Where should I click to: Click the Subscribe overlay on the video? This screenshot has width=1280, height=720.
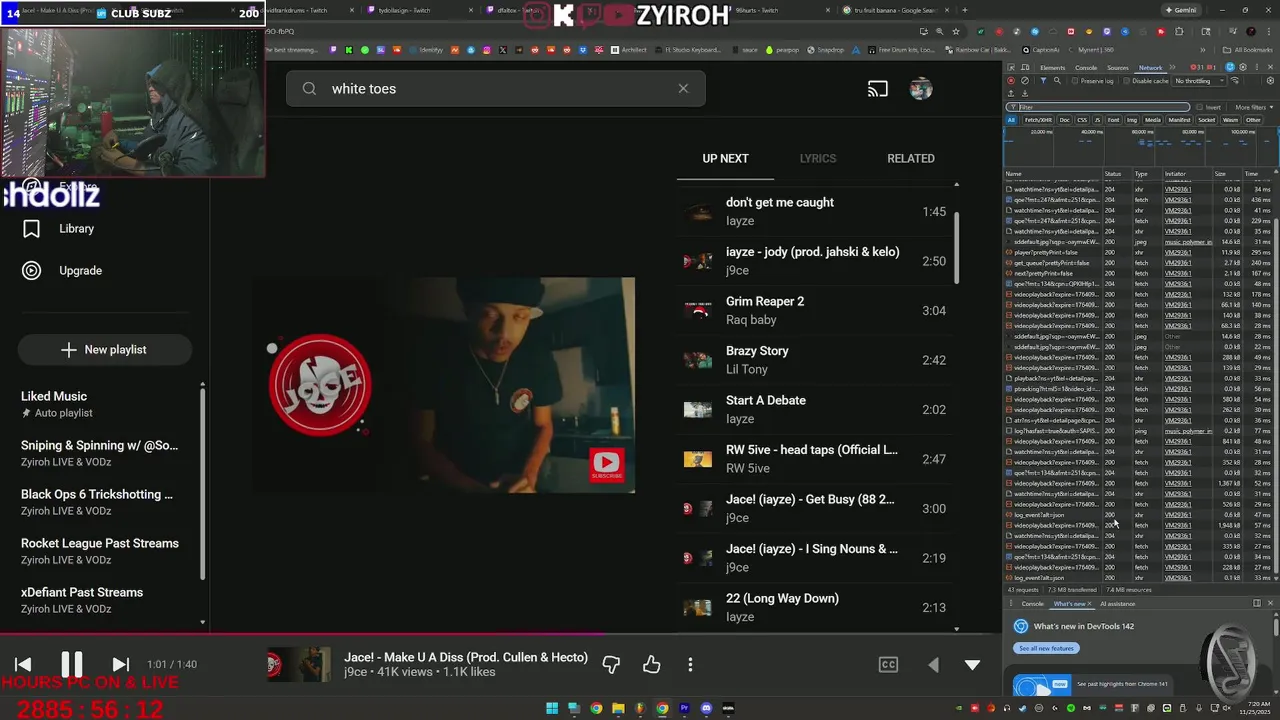[x=607, y=464]
